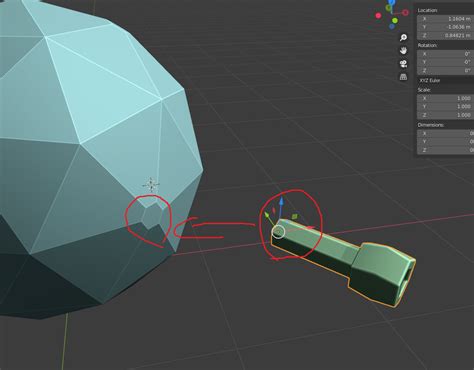
Task: Switch perspective/orthographic with the grid icon
Action: pos(403,77)
